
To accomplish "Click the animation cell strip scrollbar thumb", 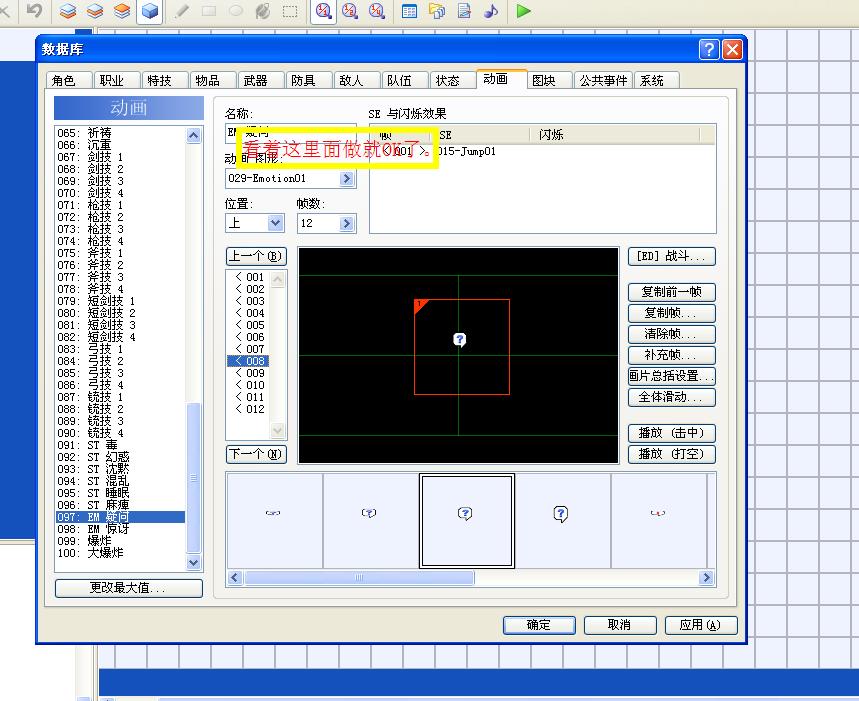I will pos(359,577).
